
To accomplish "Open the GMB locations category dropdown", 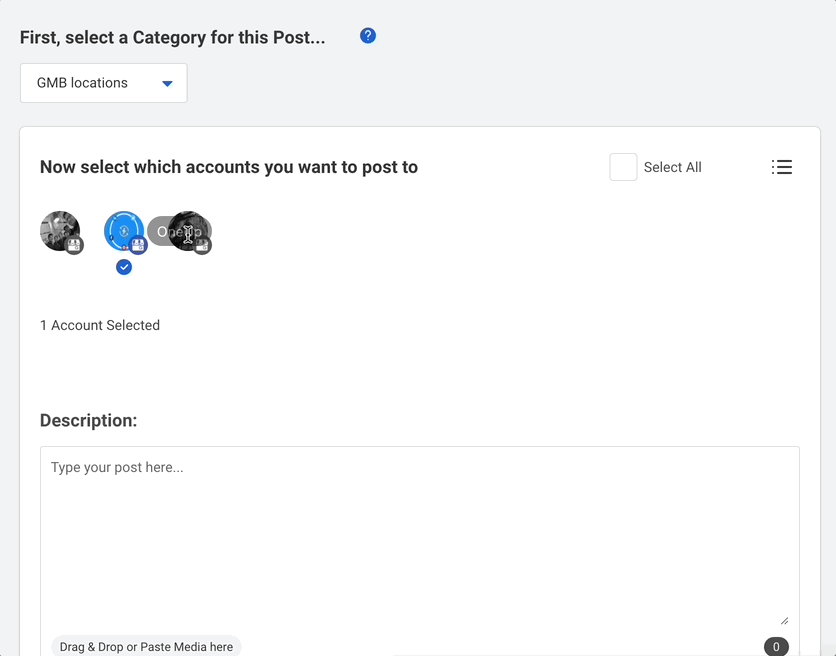I will click(x=103, y=83).
